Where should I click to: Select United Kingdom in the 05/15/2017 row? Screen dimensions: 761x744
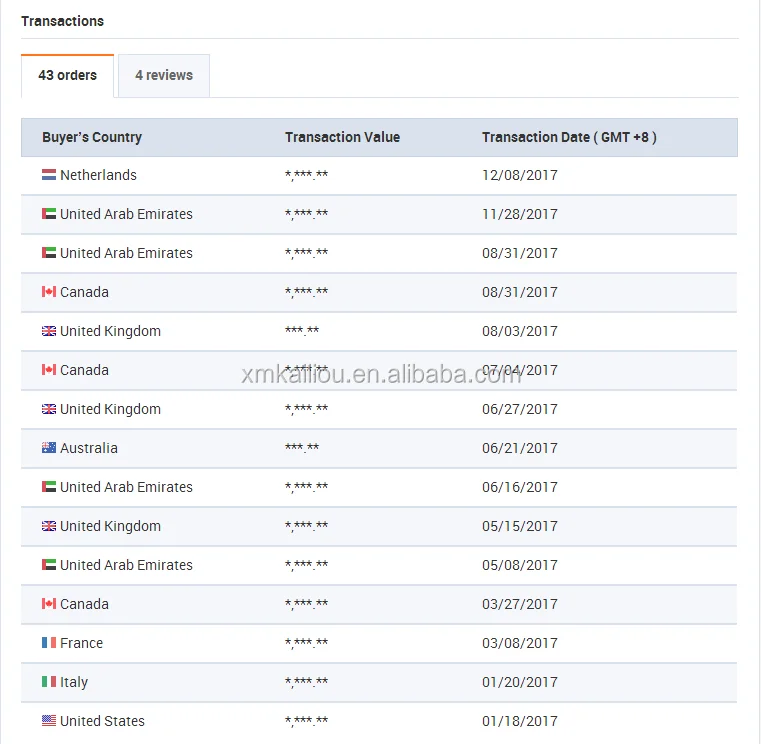(x=110, y=526)
